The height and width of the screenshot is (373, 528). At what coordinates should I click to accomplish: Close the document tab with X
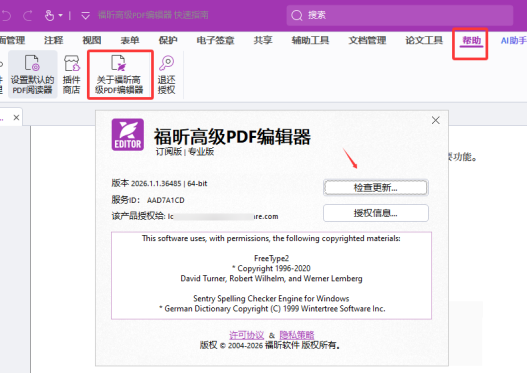[x=16, y=117]
